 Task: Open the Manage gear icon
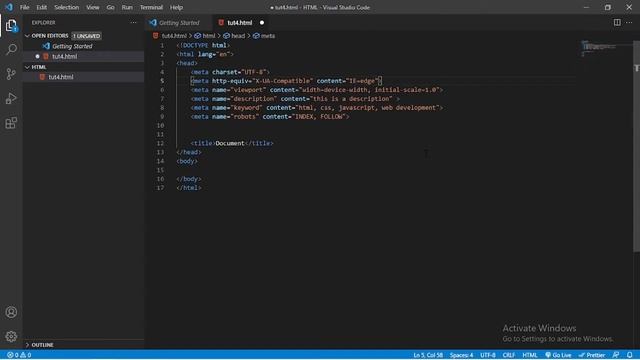(x=11, y=336)
